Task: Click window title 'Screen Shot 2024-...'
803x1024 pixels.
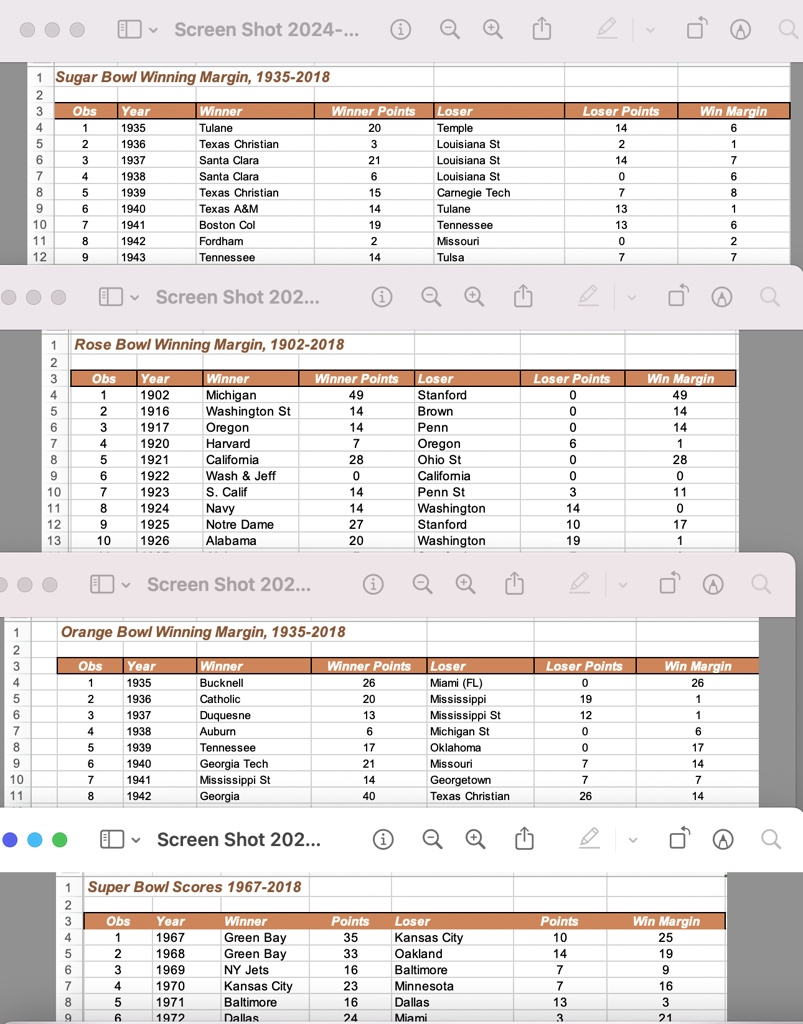Action: 266,29
